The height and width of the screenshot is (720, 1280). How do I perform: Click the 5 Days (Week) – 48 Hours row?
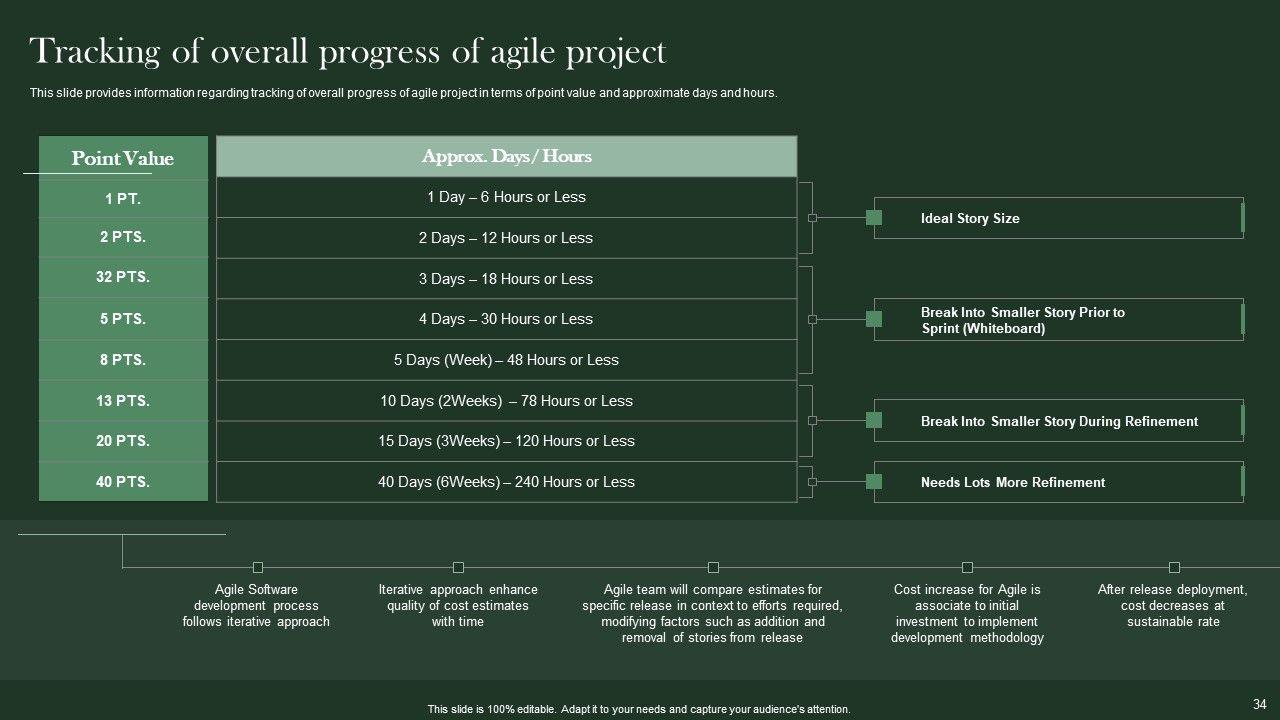pos(506,360)
